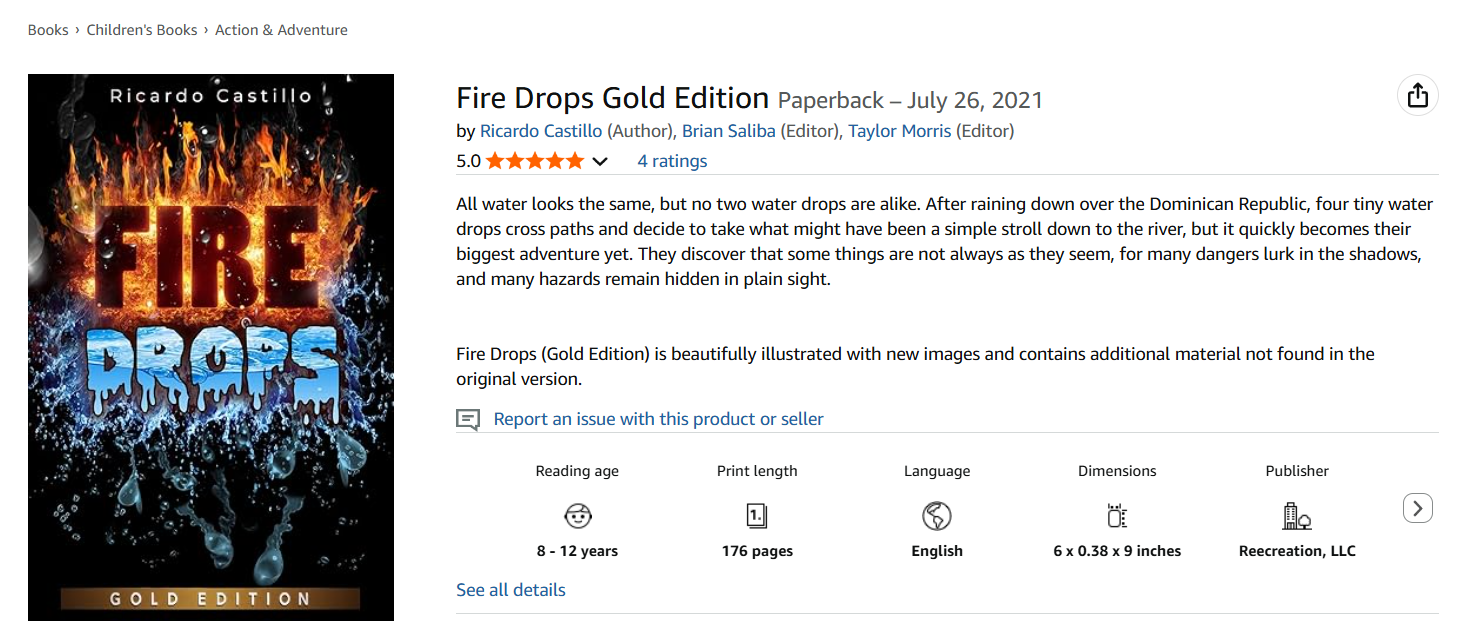Navigate to Action & Adventure breadcrumb

[x=282, y=30]
